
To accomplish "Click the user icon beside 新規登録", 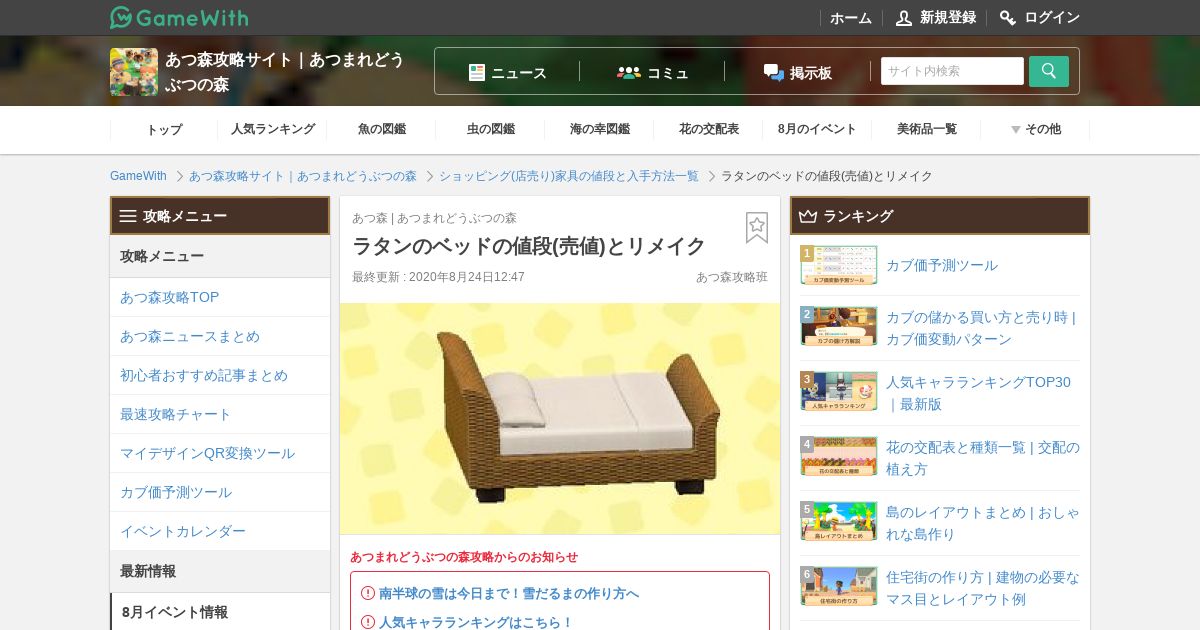I will coord(904,18).
